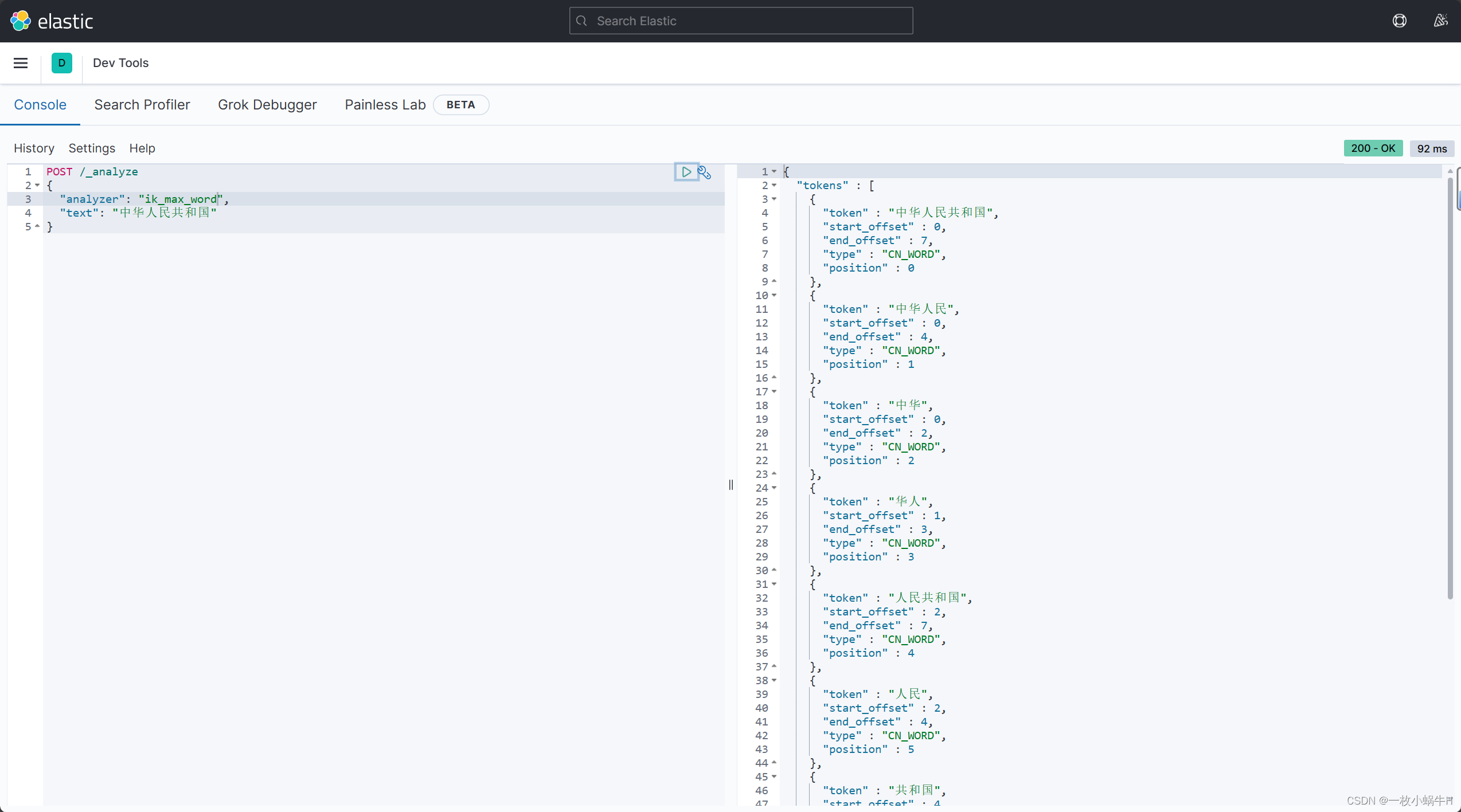Viewport: 1461px width, 812px height.
Task: Drag the vertical panel resize divider
Action: (x=730, y=484)
